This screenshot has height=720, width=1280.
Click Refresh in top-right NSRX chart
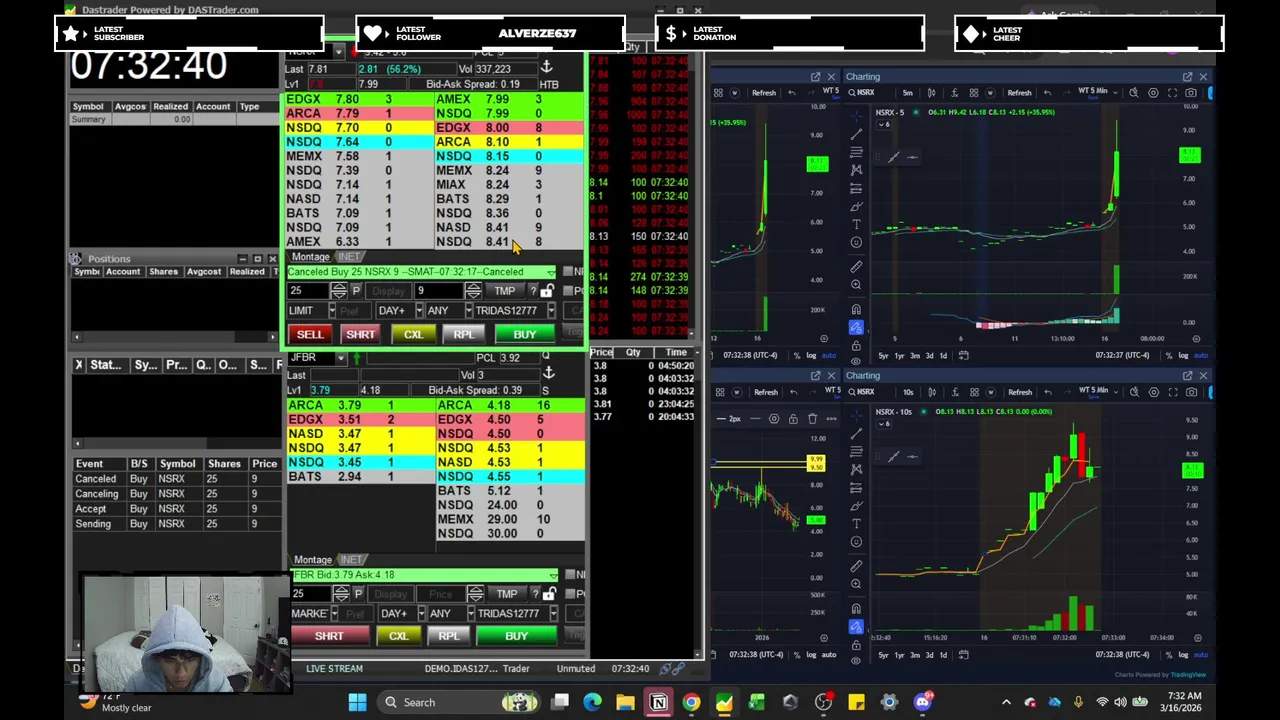pos(1019,93)
